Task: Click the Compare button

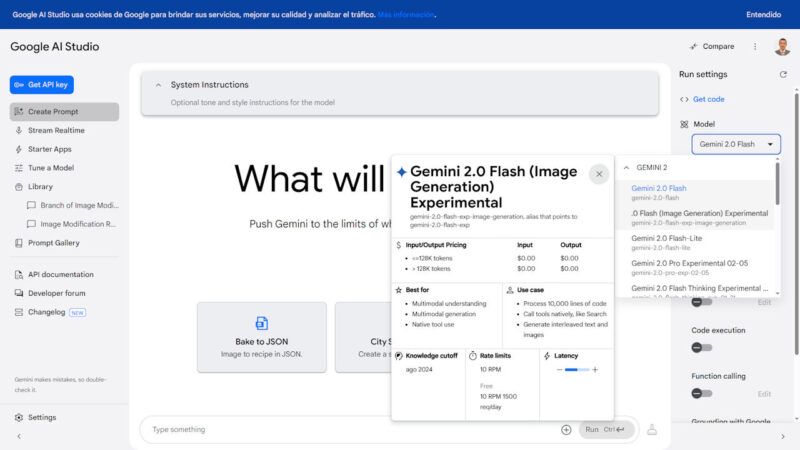Action: [712, 46]
